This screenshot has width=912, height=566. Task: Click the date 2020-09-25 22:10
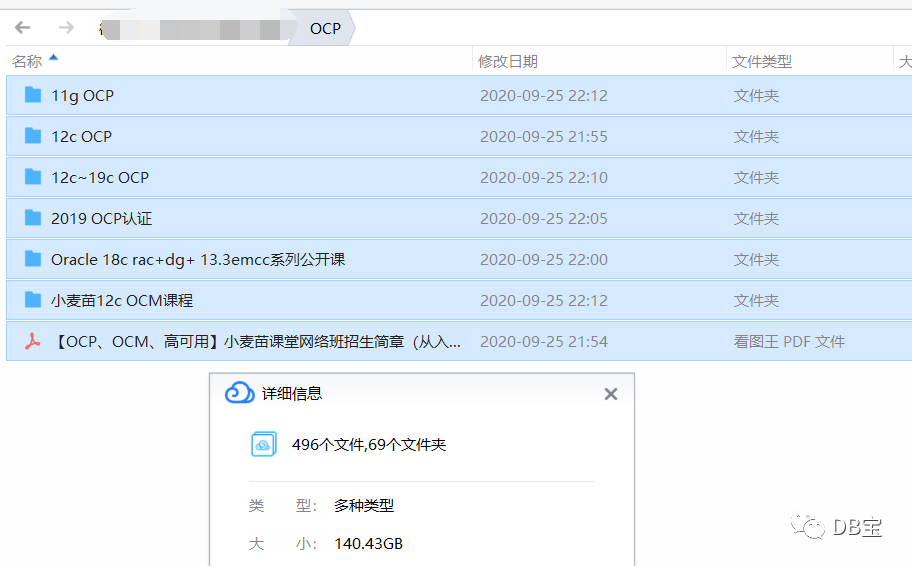click(544, 177)
